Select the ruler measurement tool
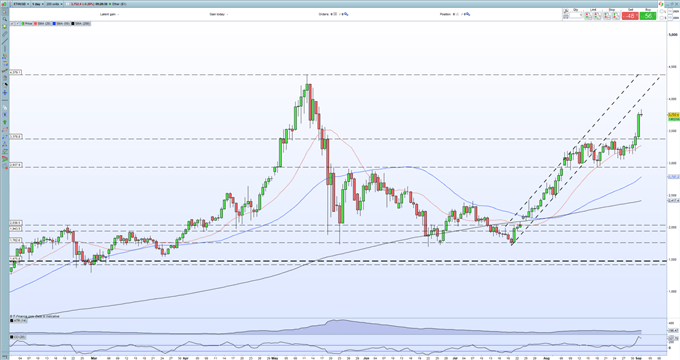 pyautogui.click(x=5, y=34)
